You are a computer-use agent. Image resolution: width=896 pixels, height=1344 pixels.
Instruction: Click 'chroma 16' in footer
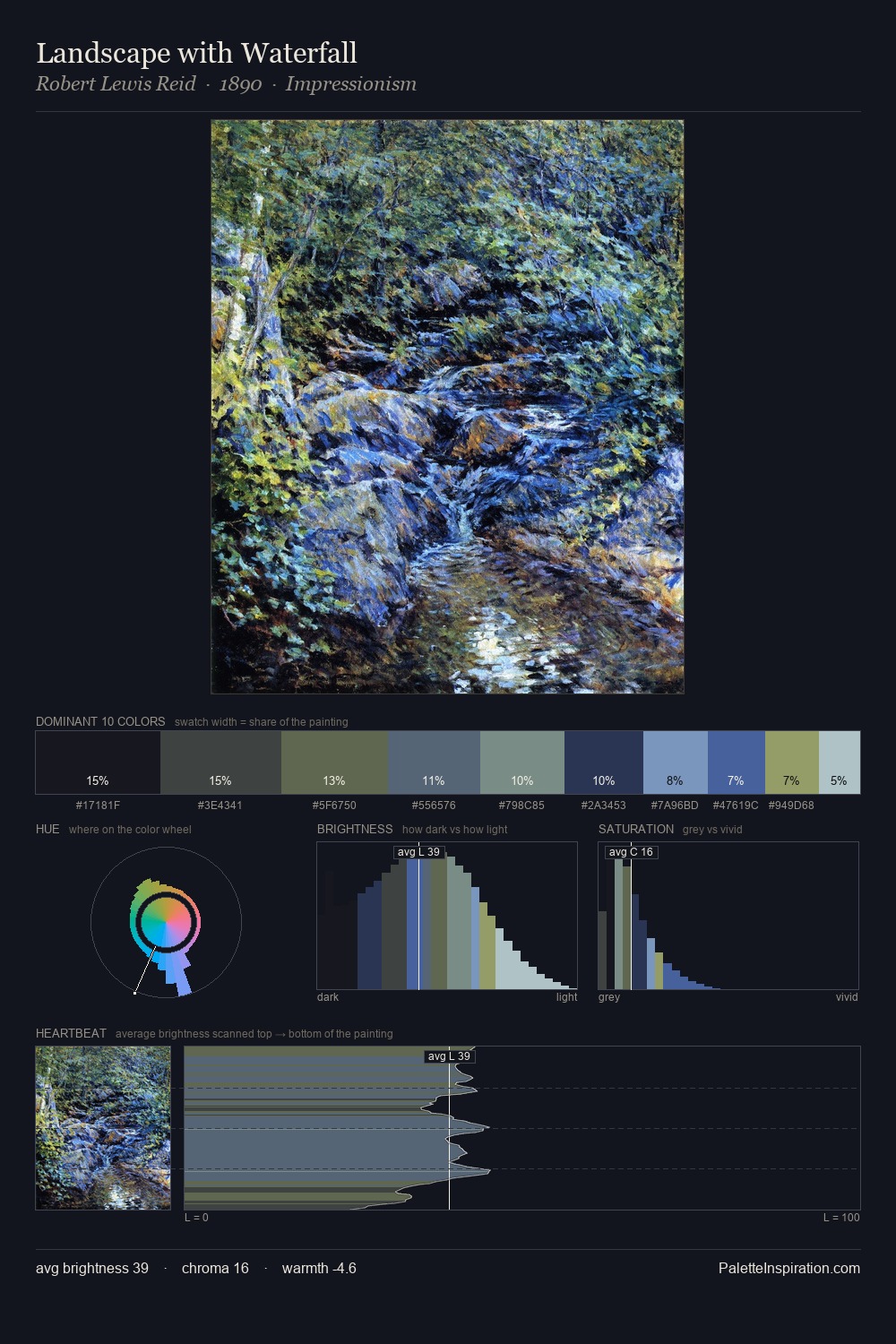point(215,1268)
